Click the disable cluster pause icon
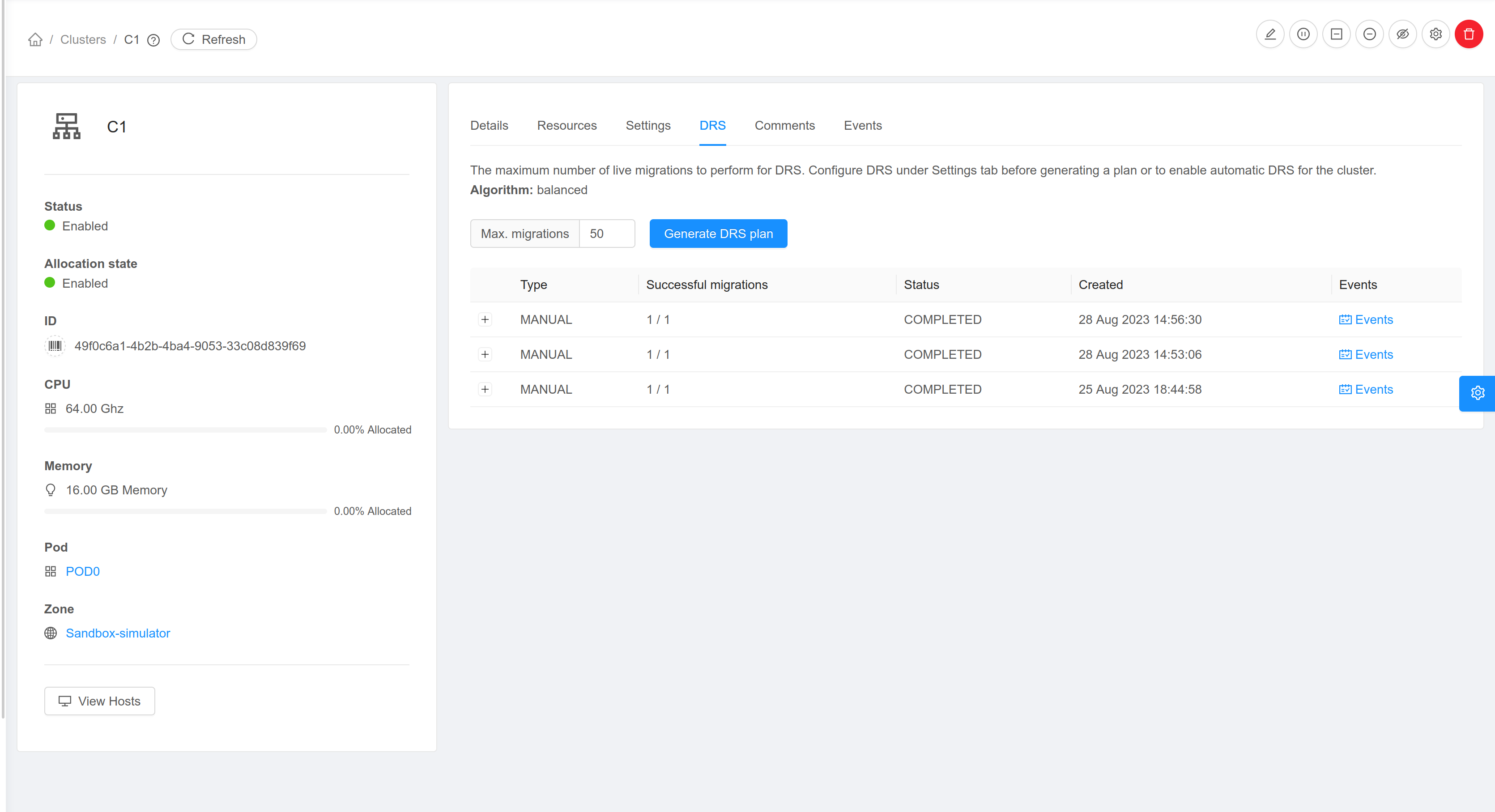Screen dimensions: 1495x812 pyautogui.click(x=1303, y=34)
